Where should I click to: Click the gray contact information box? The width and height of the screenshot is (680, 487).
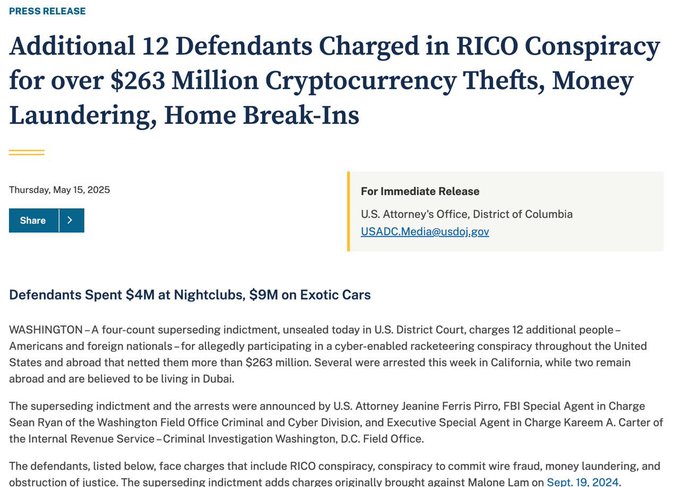[507, 211]
